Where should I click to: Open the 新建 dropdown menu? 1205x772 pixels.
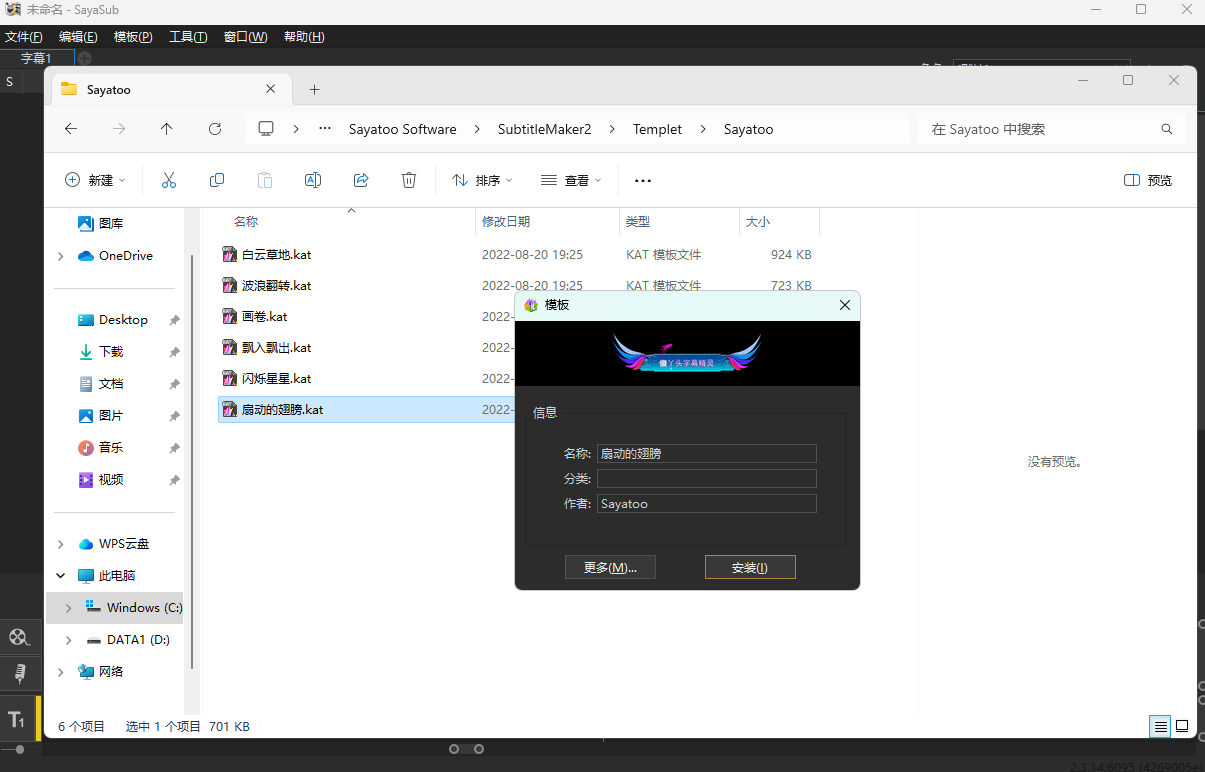click(x=95, y=180)
